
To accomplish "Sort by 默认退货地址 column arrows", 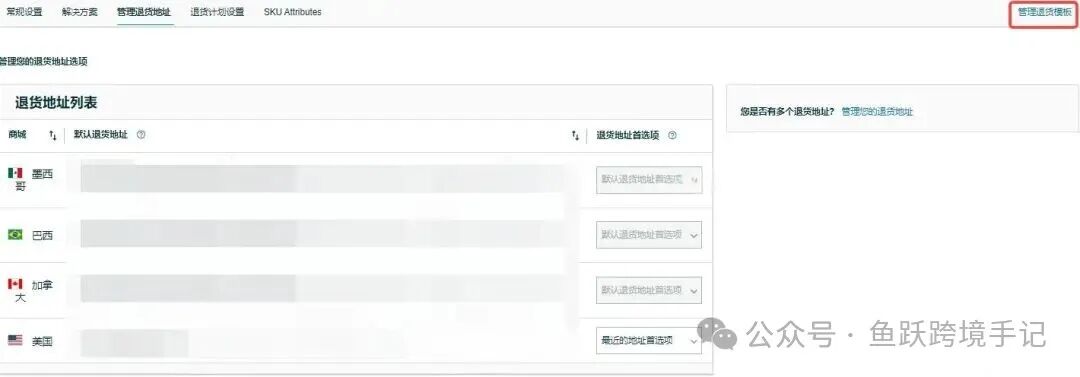I will coord(575,136).
